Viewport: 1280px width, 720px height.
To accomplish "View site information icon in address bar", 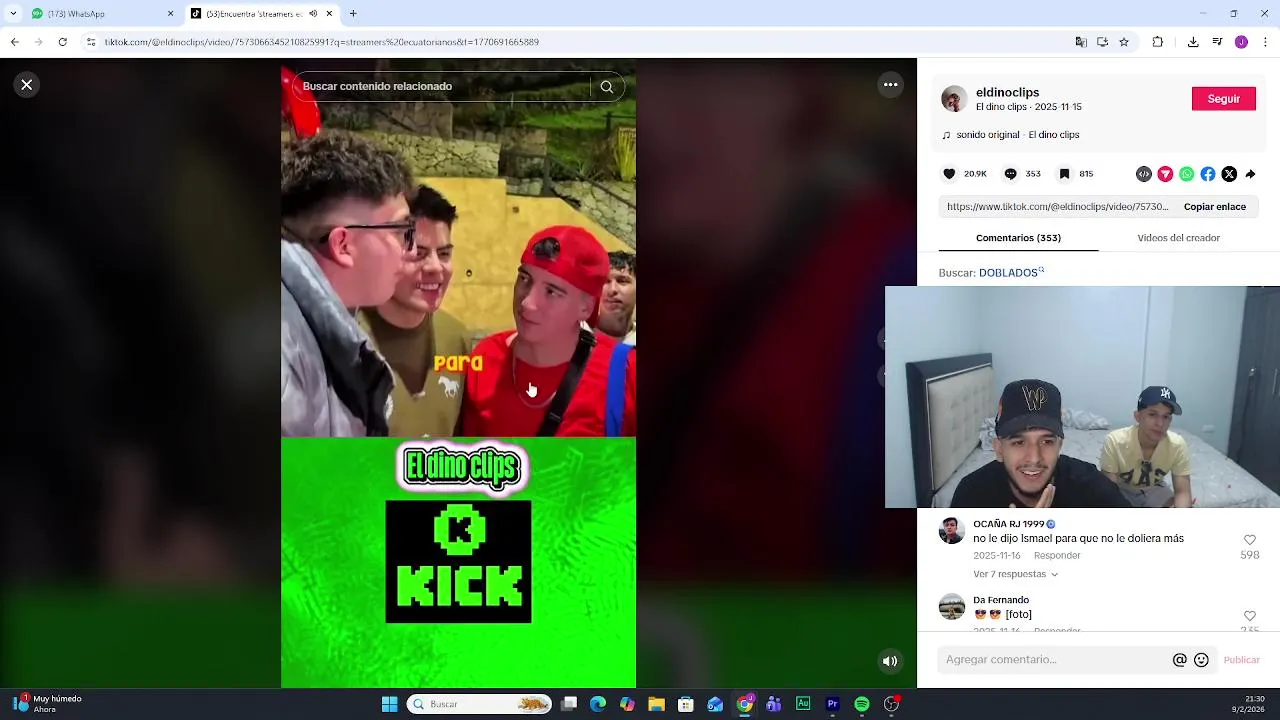I will [x=91, y=42].
